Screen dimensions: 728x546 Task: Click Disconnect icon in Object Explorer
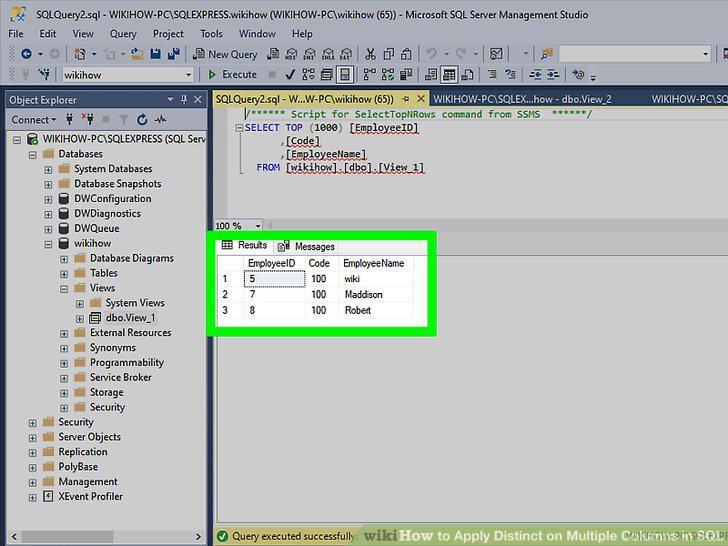[88, 120]
